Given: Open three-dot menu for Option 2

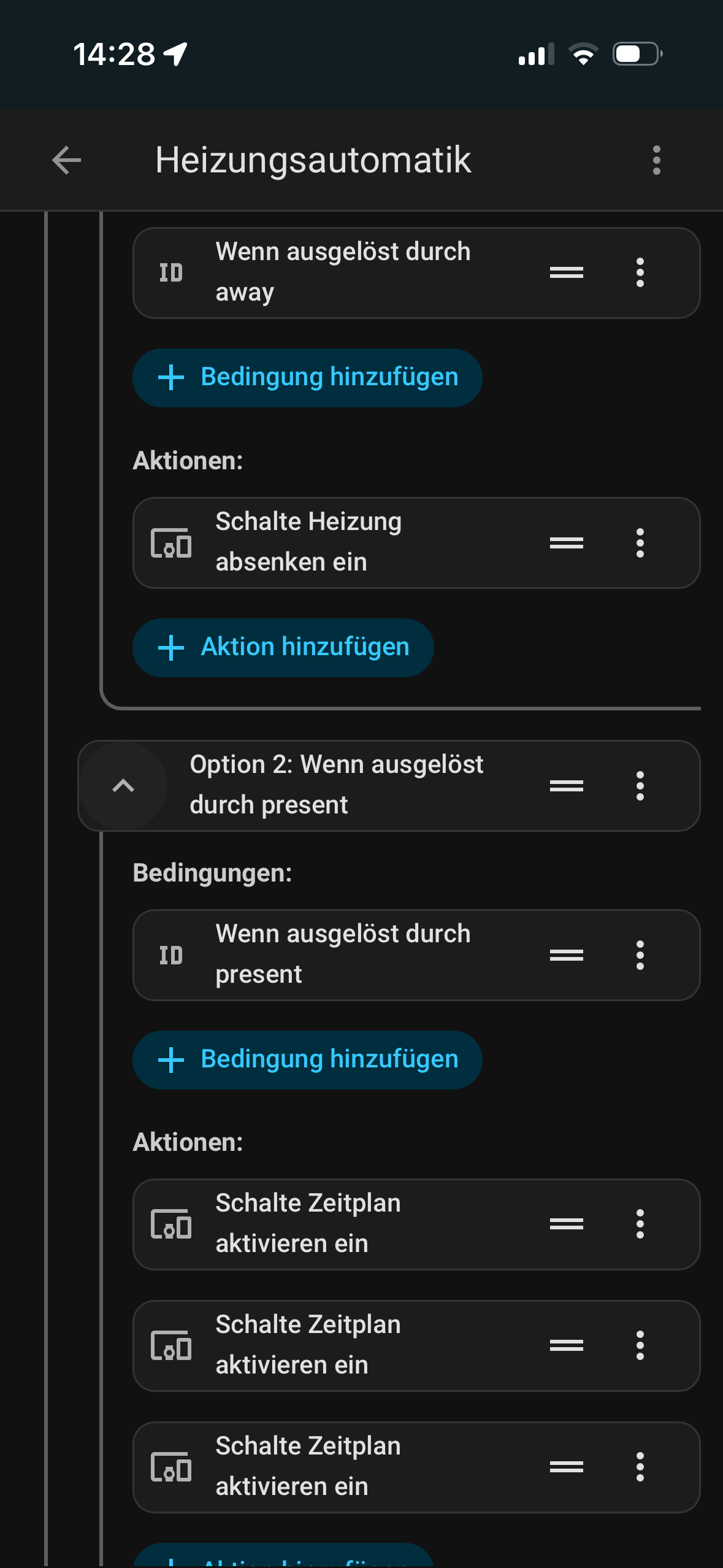Looking at the screenshot, I should point(640,786).
